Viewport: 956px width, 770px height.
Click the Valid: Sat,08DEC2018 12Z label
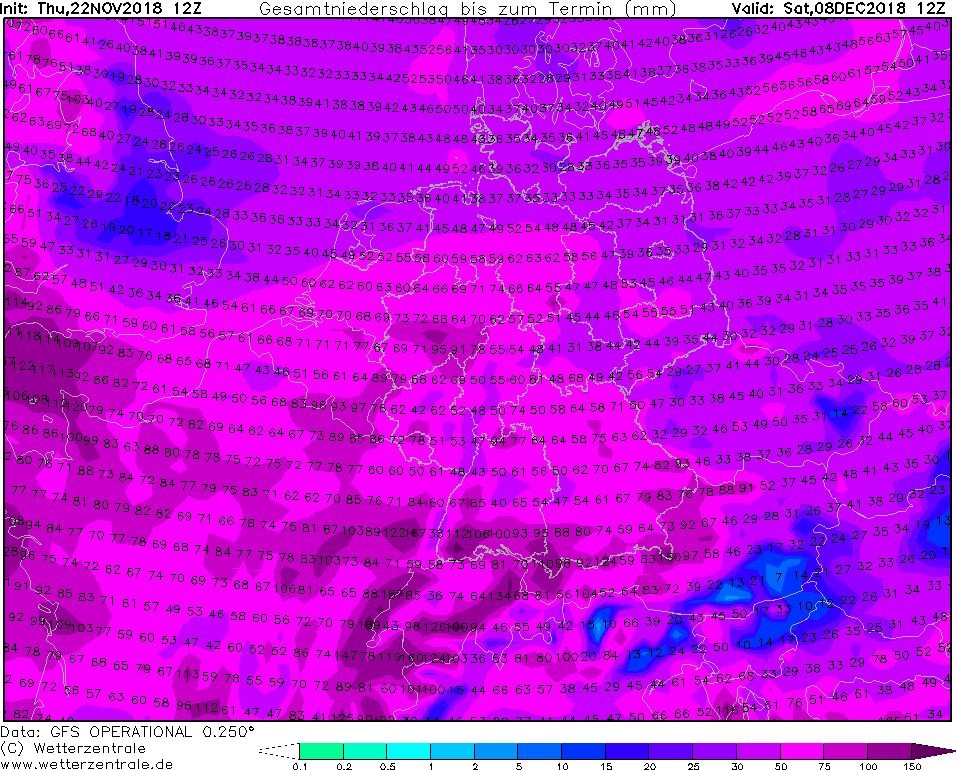tap(838, 8)
